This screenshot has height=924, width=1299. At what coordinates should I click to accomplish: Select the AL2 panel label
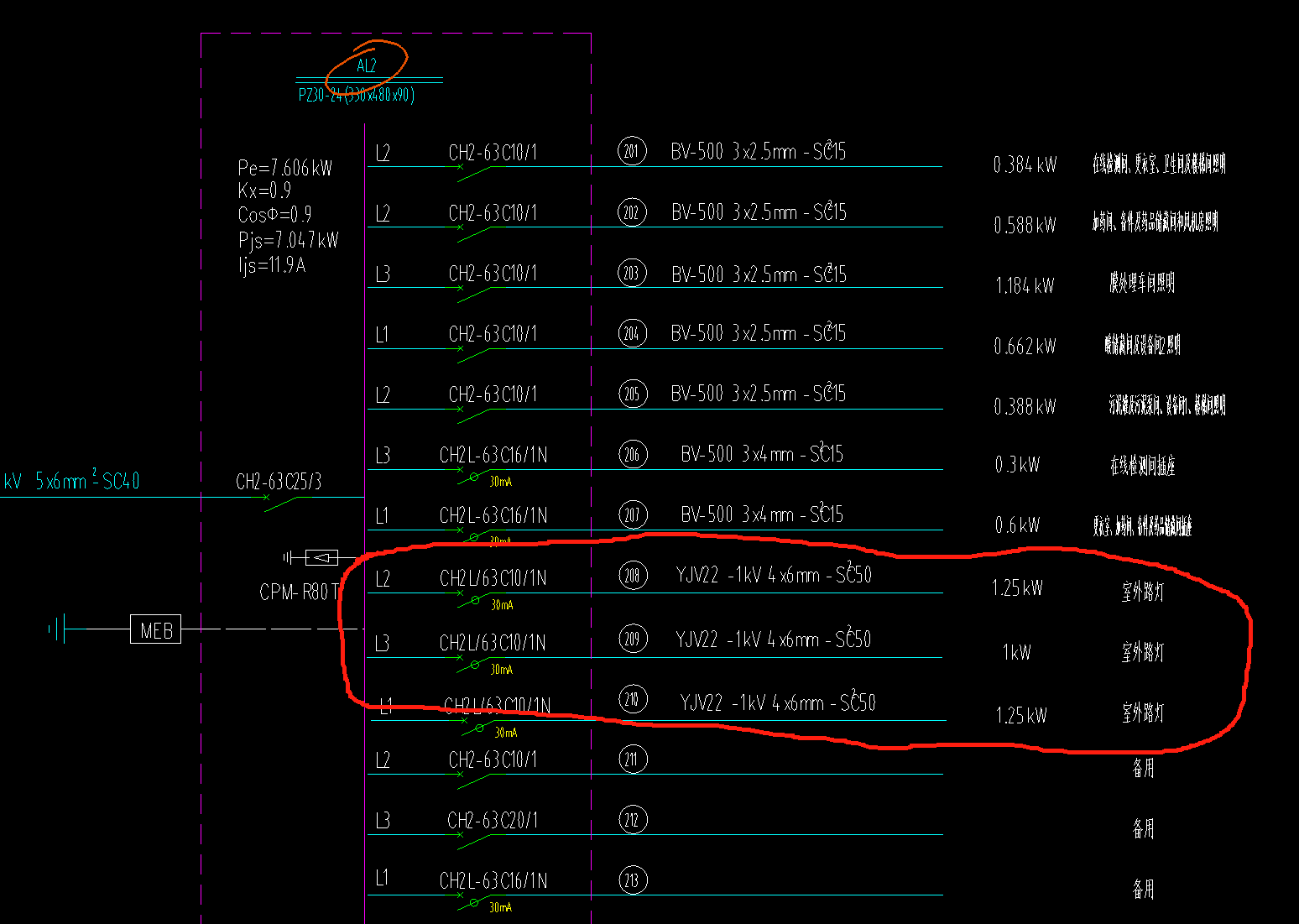(x=367, y=65)
